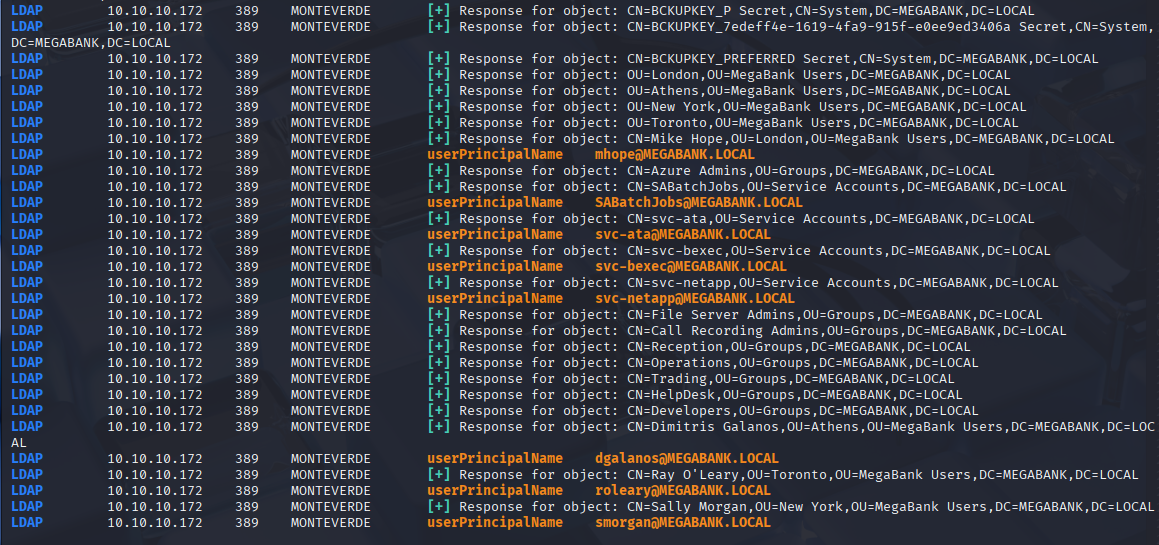Click svc-ata@MEGABANK.LOCAL text
This screenshot has height=545, width=1159.
[x=683, y=234]
